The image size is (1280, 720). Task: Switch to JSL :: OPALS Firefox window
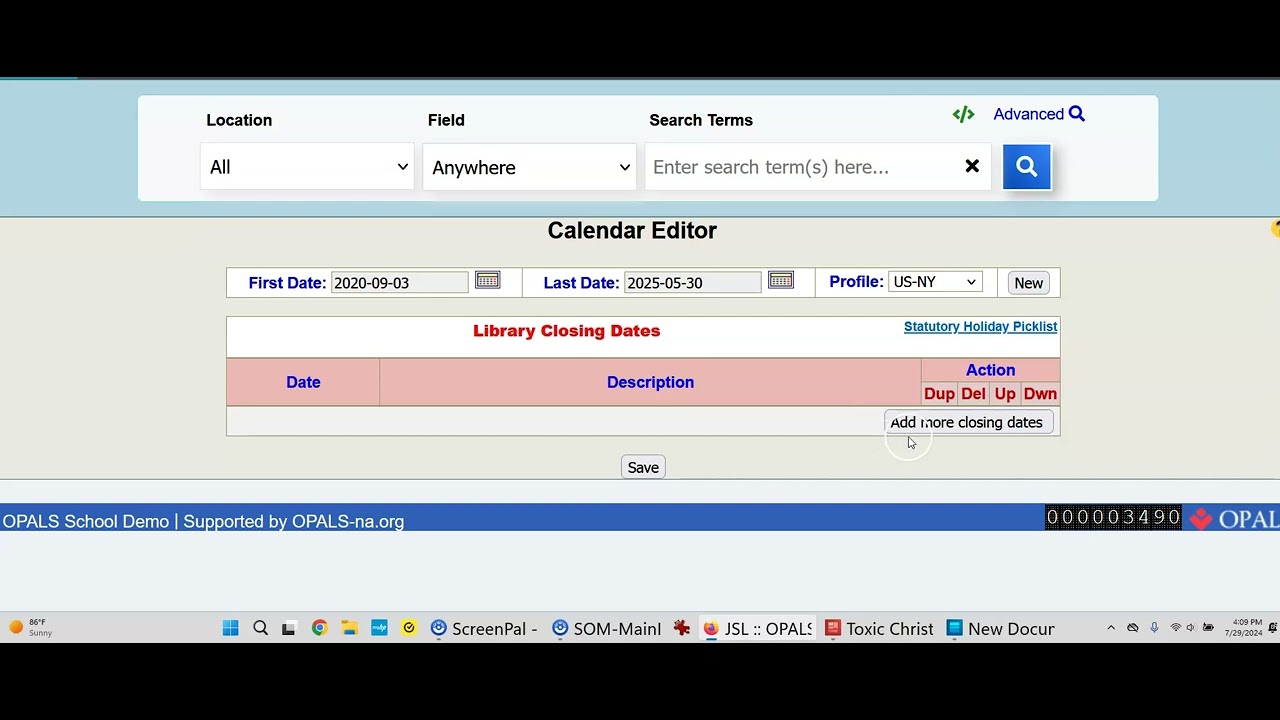[757, 628]
